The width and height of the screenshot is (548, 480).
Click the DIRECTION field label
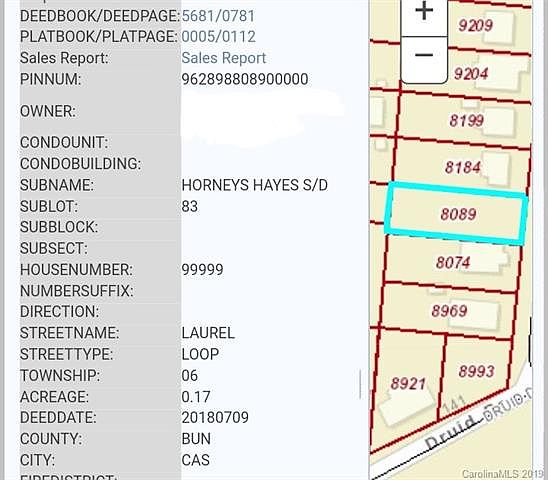tap(59, 311)
